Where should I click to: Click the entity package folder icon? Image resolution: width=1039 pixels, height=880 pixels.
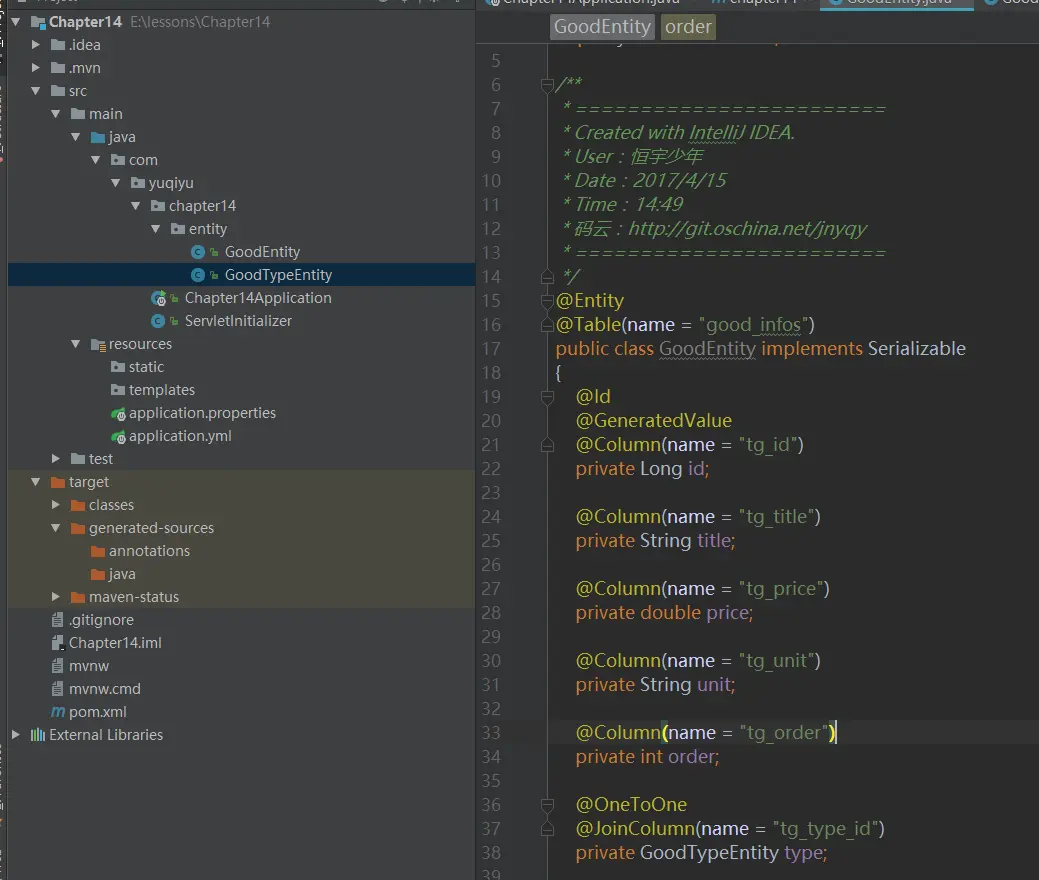coord(178,229)
